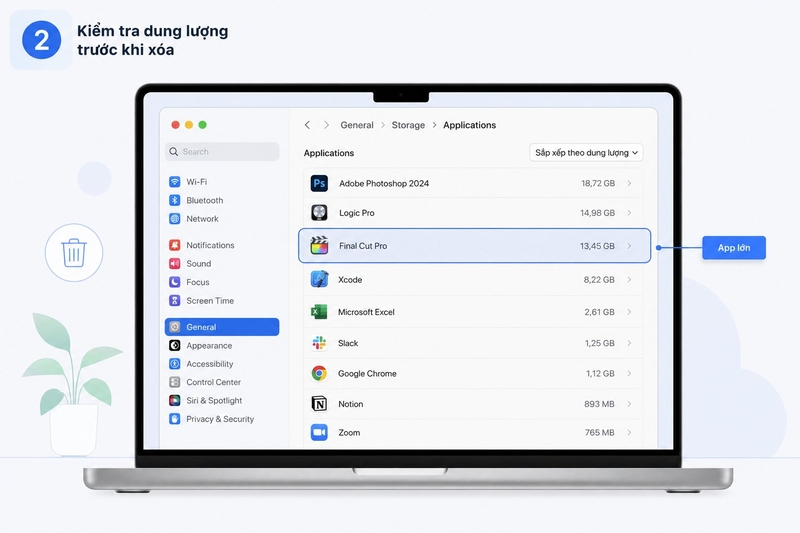Expand Google Chrome row chevron

(629, 373)
